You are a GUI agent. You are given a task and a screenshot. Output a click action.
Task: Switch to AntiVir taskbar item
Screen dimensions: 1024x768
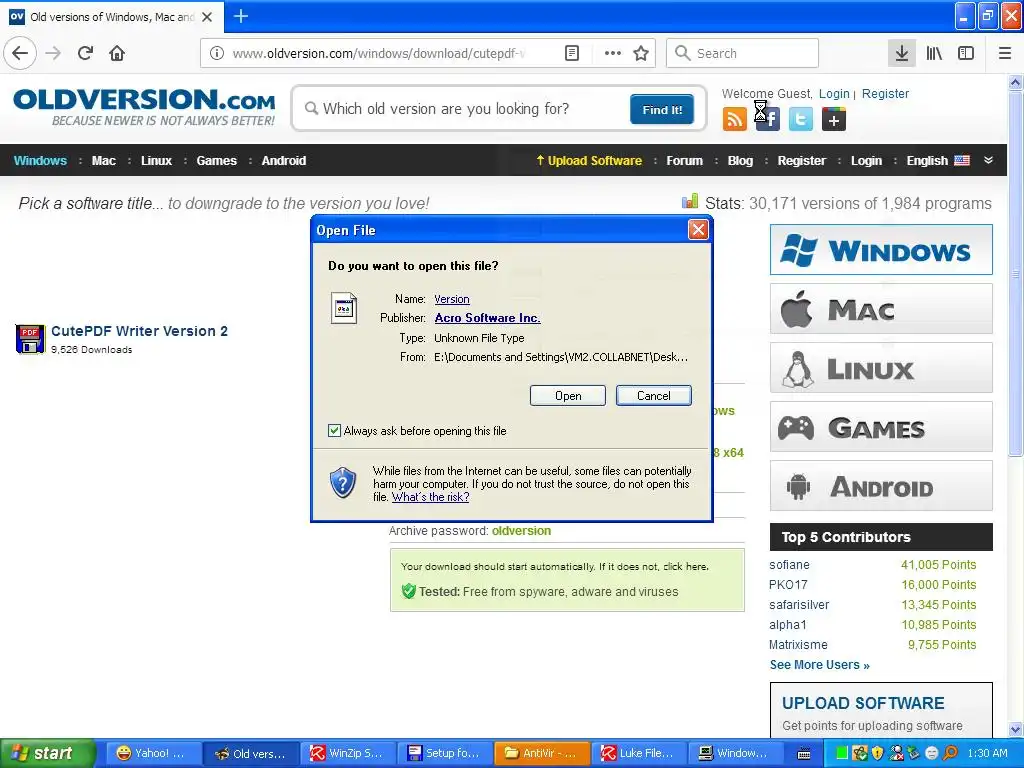542,753
